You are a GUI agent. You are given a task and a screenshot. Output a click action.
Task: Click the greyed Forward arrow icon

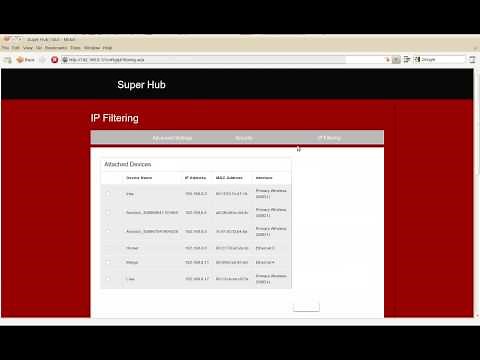(x=43, y=60)
